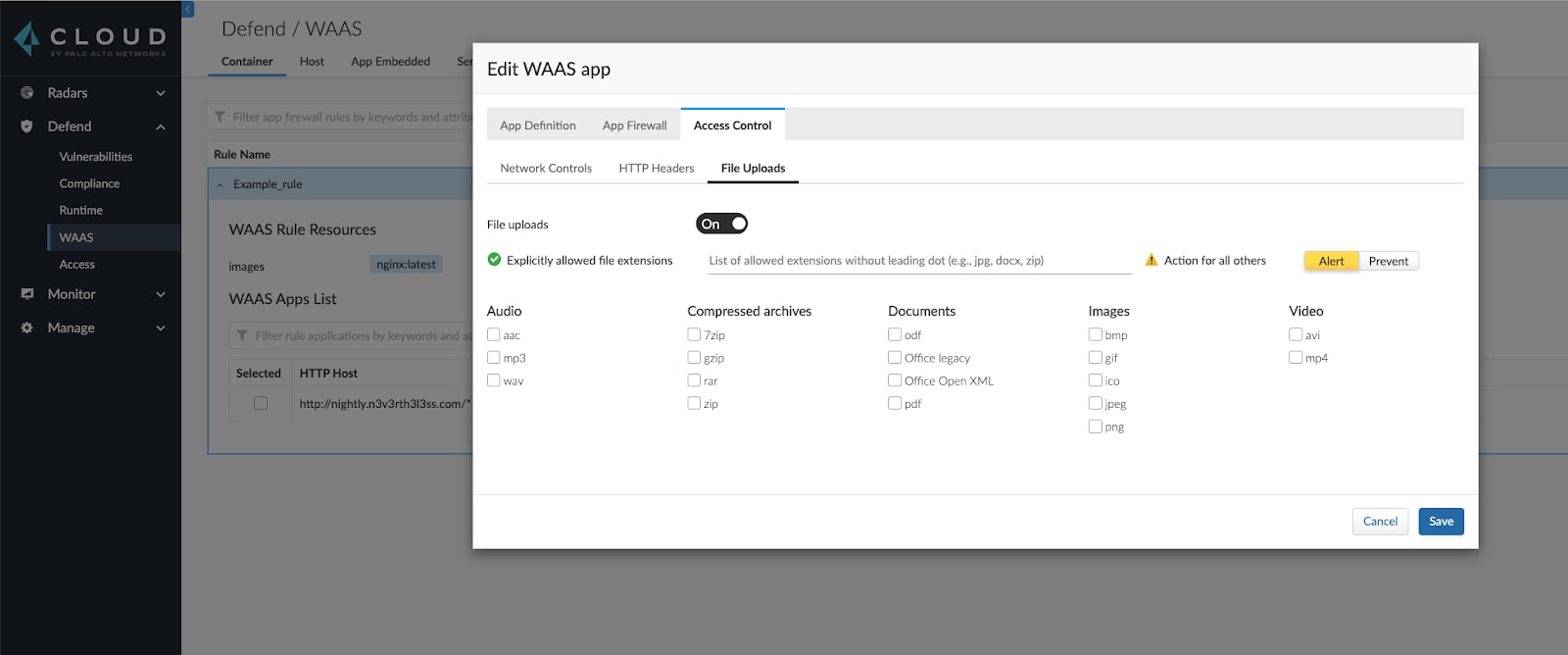Click the filter funnel icon for firewall rules

[x=220, y=117]
